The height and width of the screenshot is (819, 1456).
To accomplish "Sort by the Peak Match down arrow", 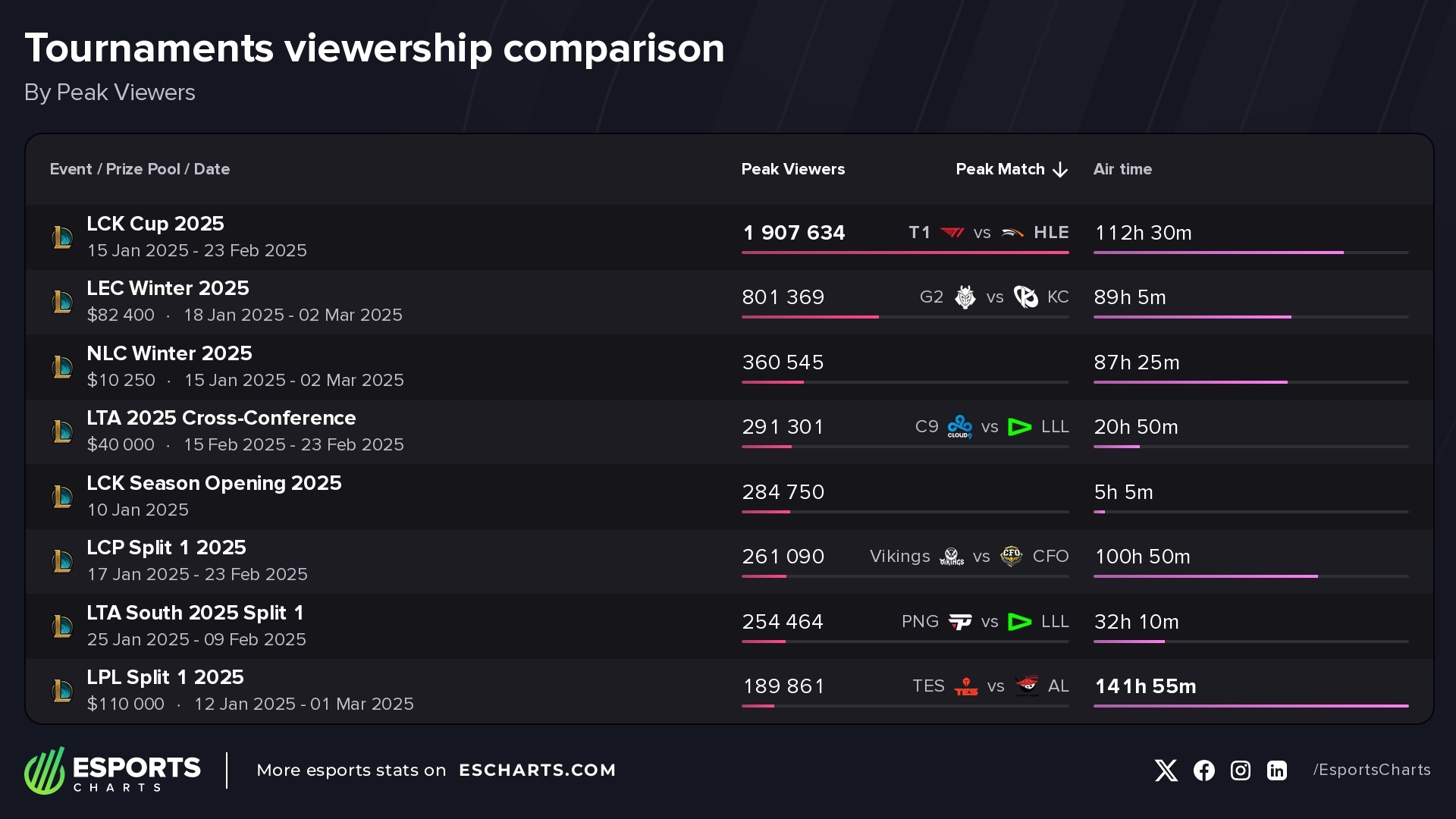I will [1060, 170].
